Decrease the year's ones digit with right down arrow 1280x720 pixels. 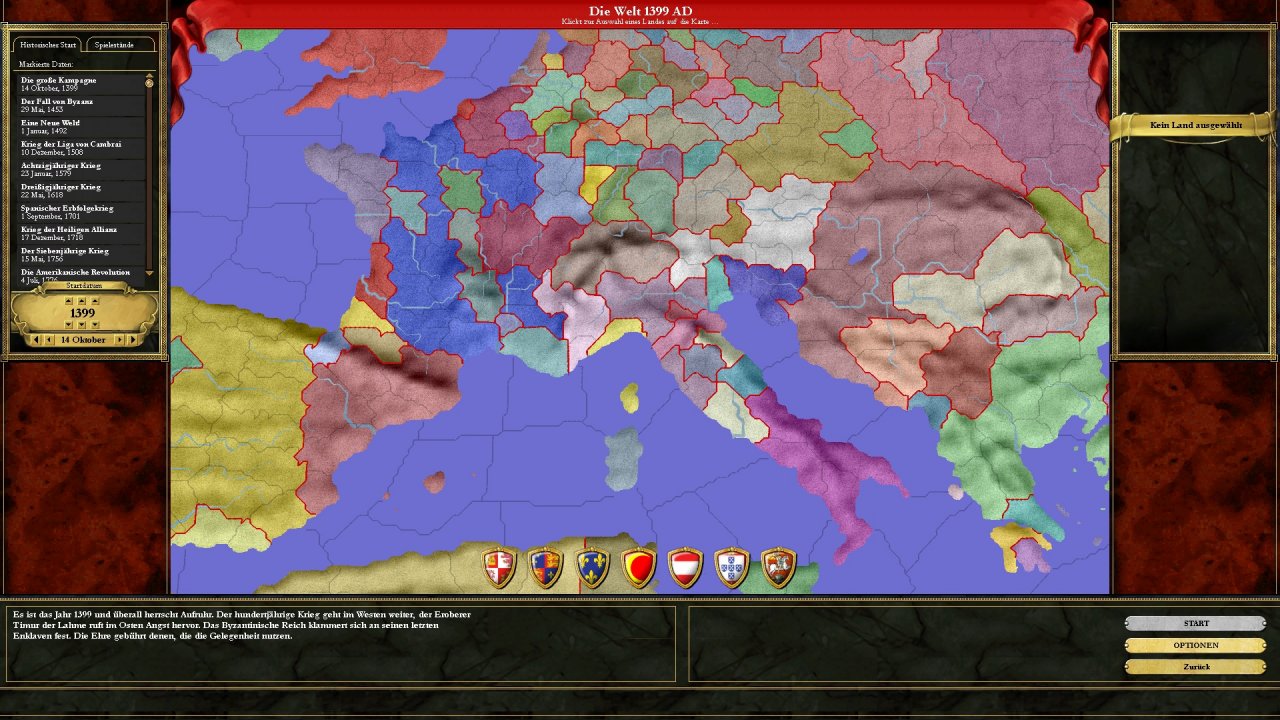pos(95,324)
